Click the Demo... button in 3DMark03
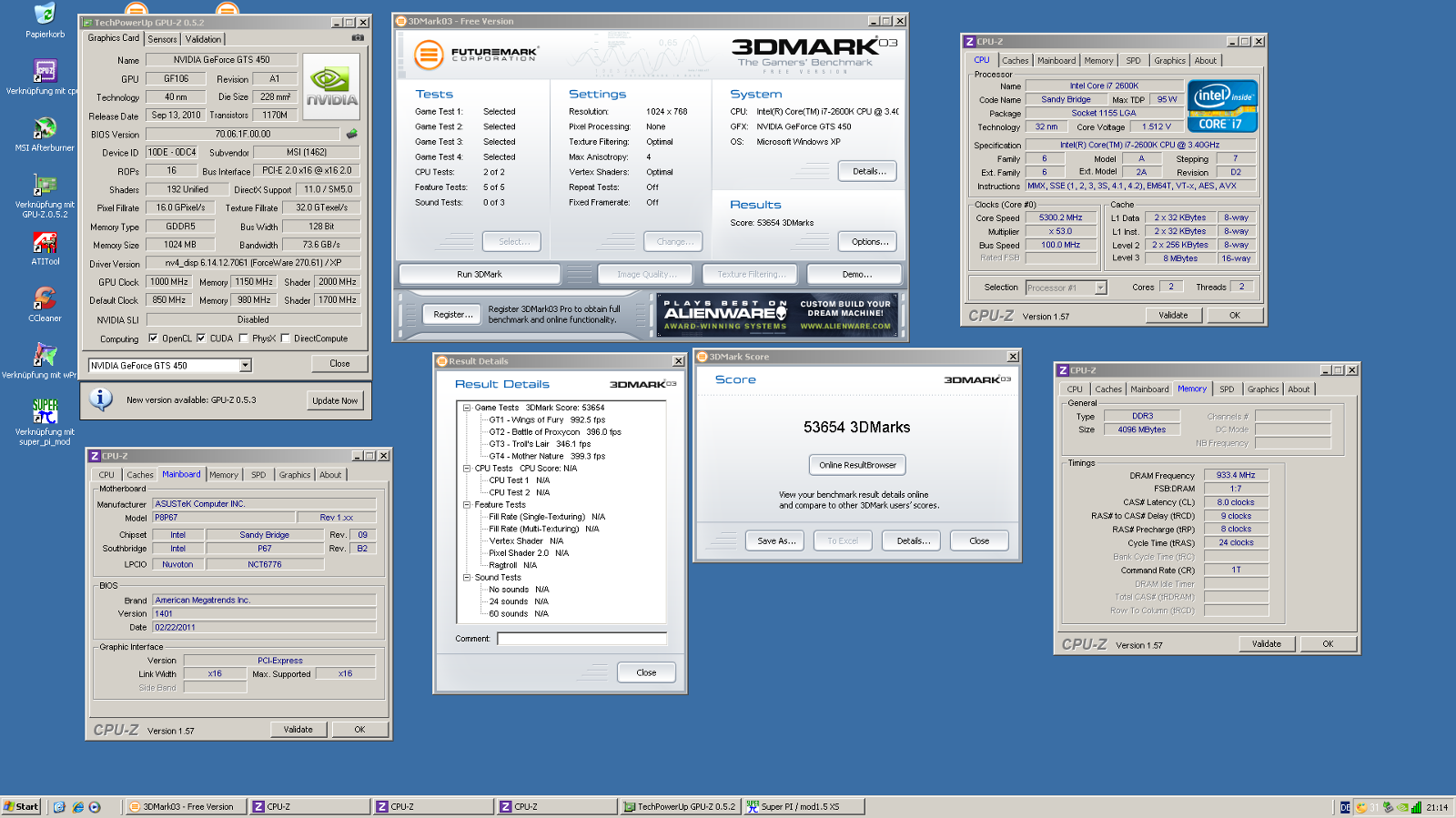The height and width of the screenshot is (818, 1456). (x=856, y=274)
